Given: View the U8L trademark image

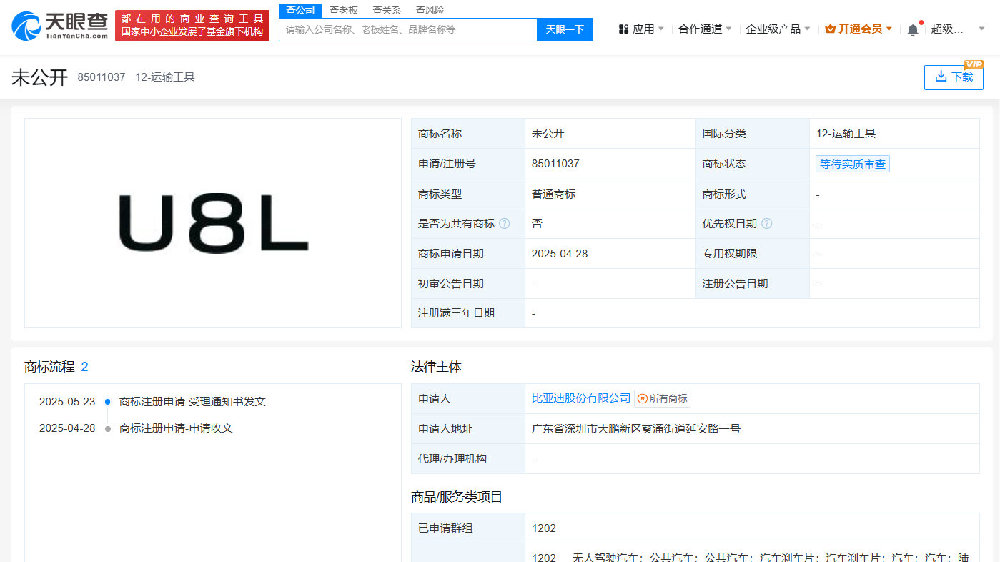Looking at the screenshot, I should 213,223.
